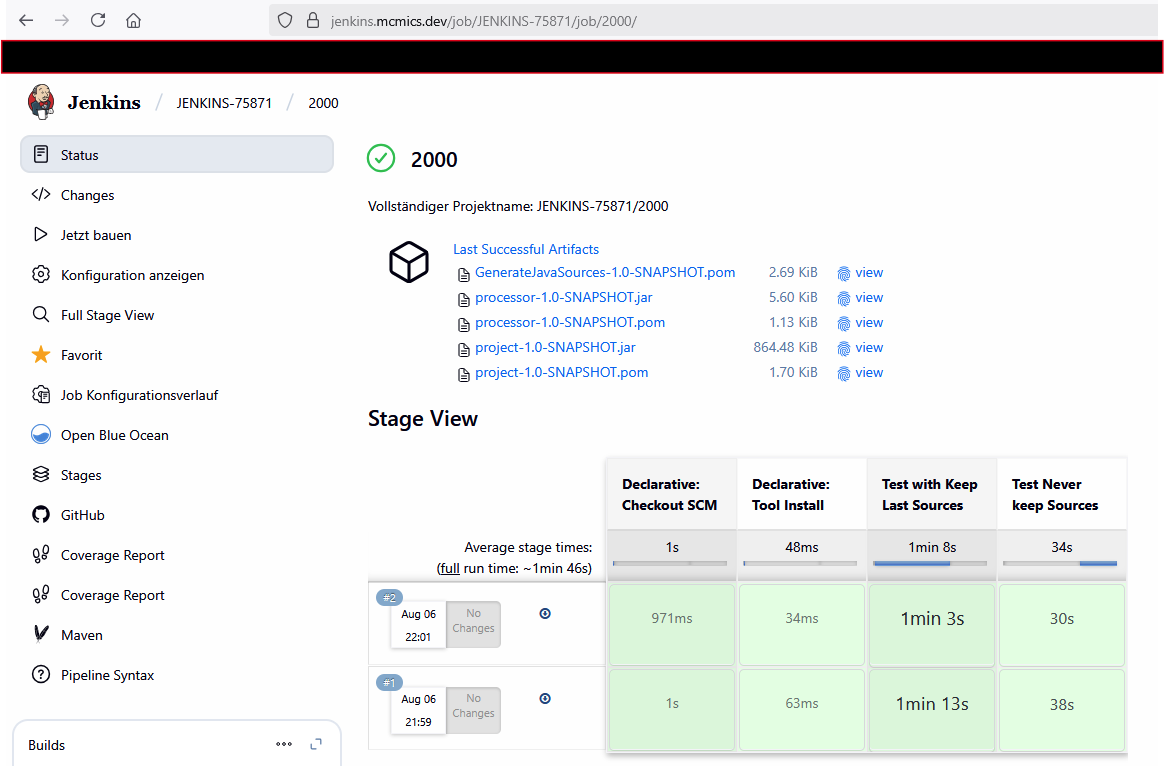Open Last Successful Artifacts link
This screenshot has height=766, width=1164.
[x=526, y=249]
